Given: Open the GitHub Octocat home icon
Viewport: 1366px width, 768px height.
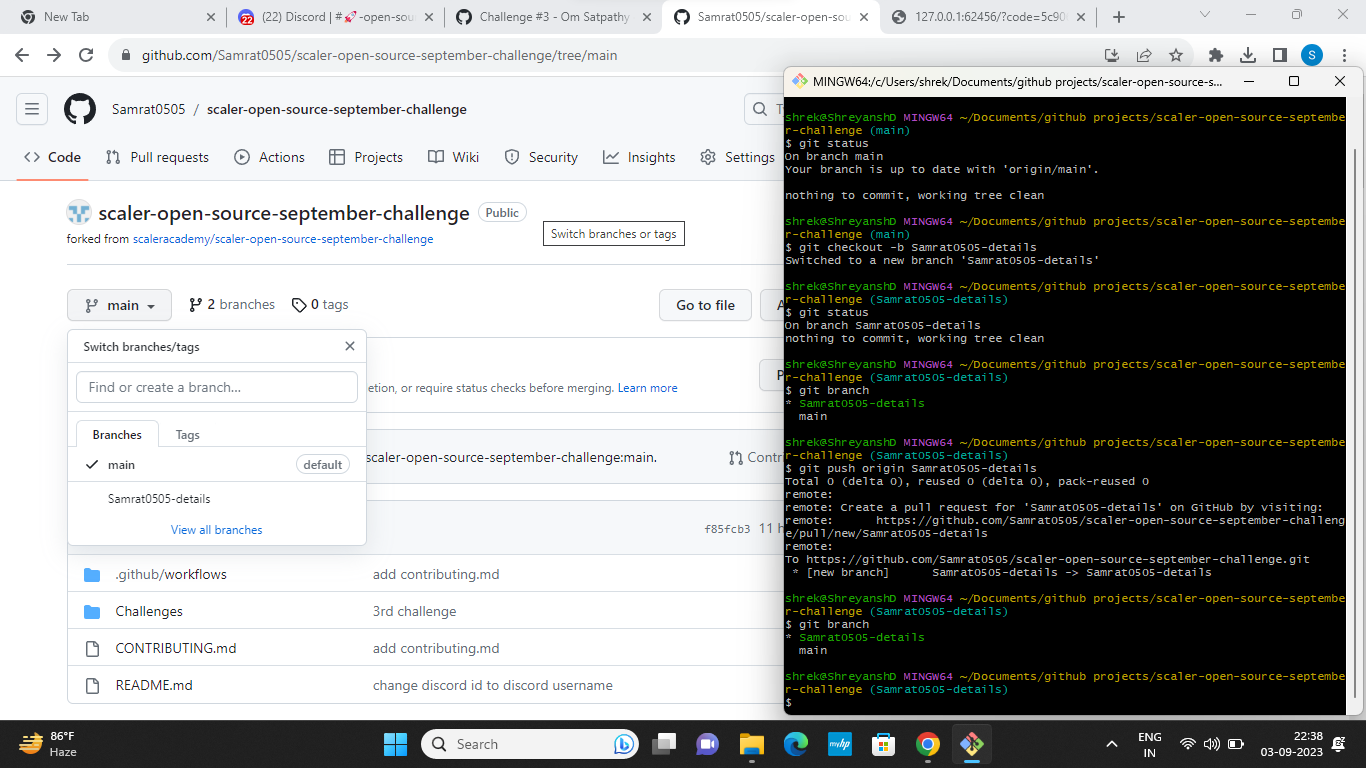Looking at the screenshot, I should [80, 109].
